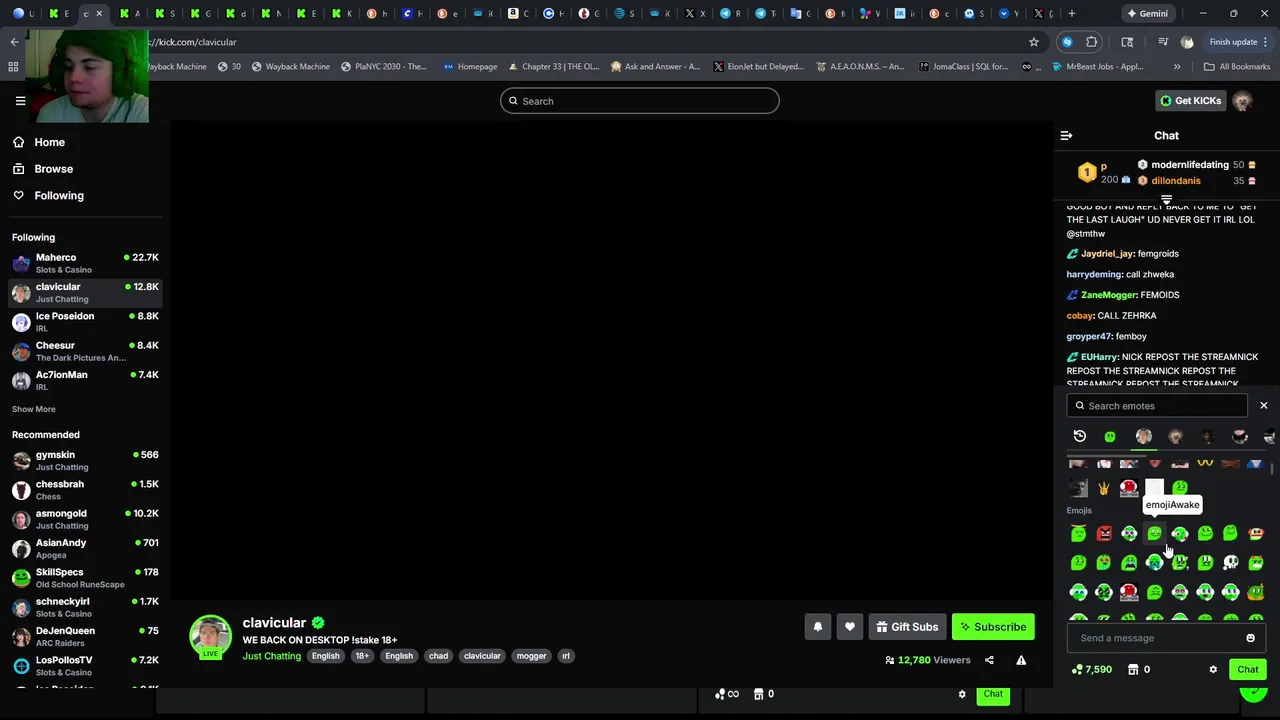Open gymskin recommended channel
The image size is (1280, 720).
(x=85, y=460)
